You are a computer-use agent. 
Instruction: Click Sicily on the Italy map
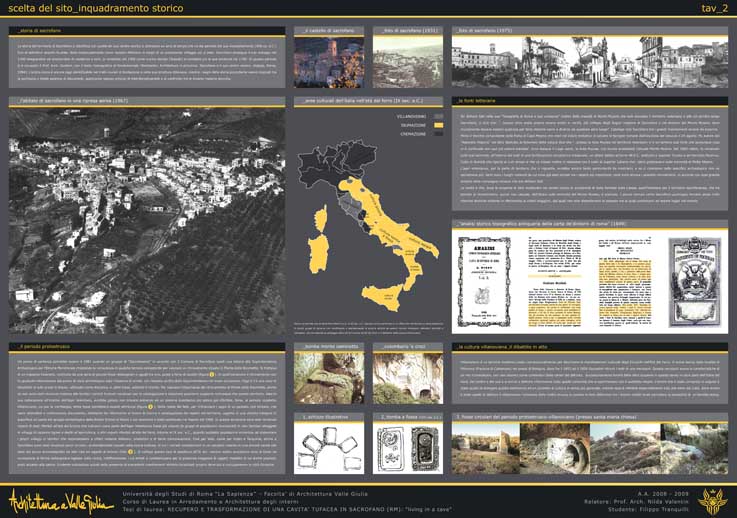(383, 296)
